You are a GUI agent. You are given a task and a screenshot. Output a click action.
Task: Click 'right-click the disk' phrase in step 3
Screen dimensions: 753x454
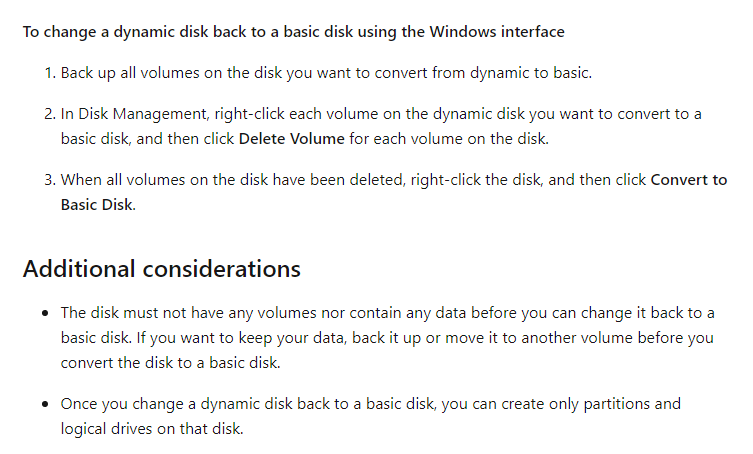[x=475, y=180]
